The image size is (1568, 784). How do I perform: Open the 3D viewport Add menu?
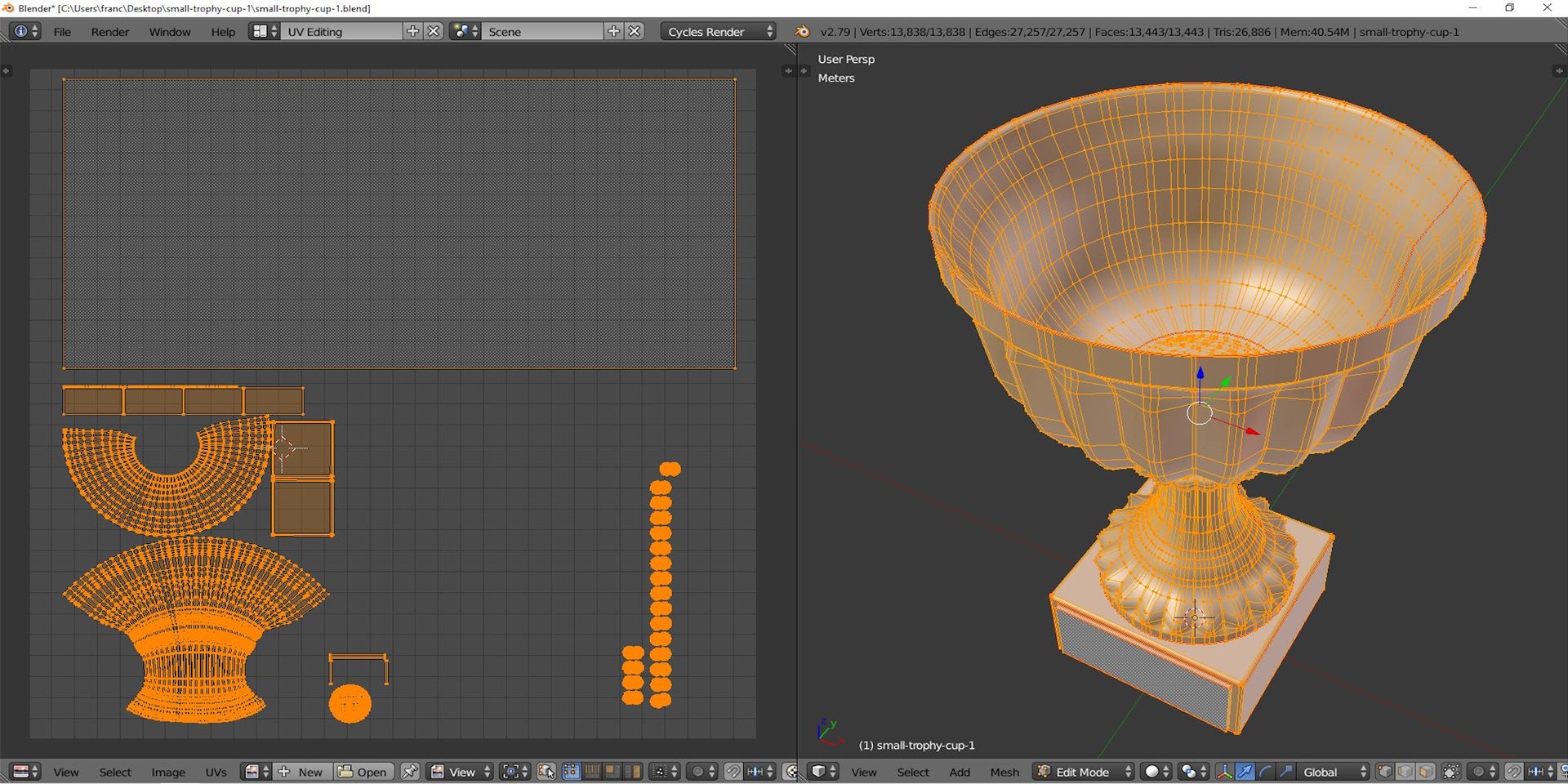(x=960, y=772)
